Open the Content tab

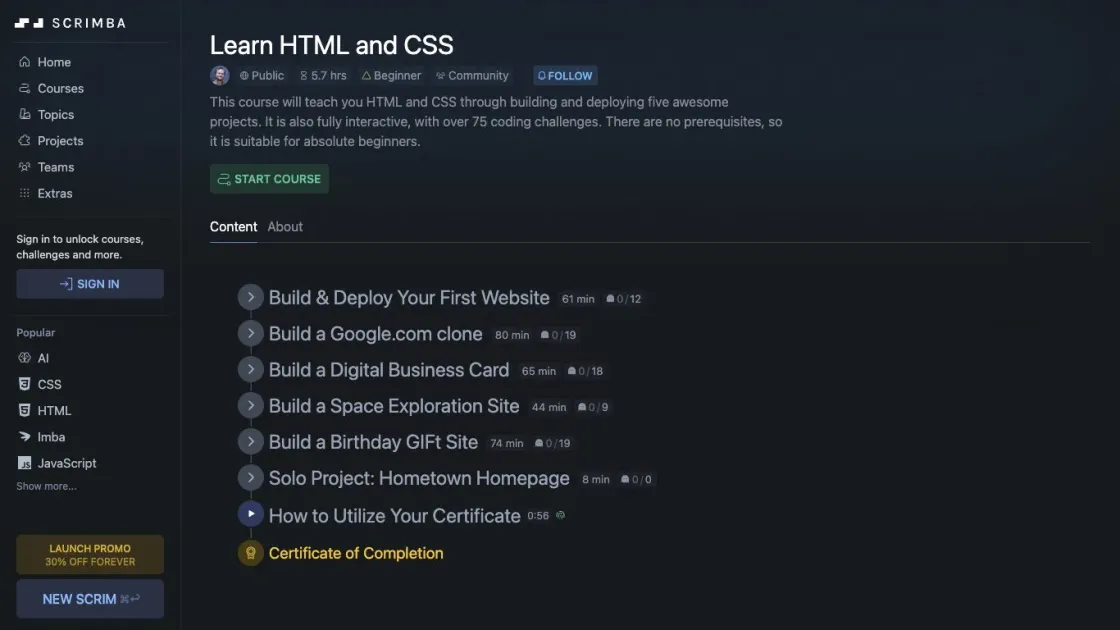click(x=233, y=226)
